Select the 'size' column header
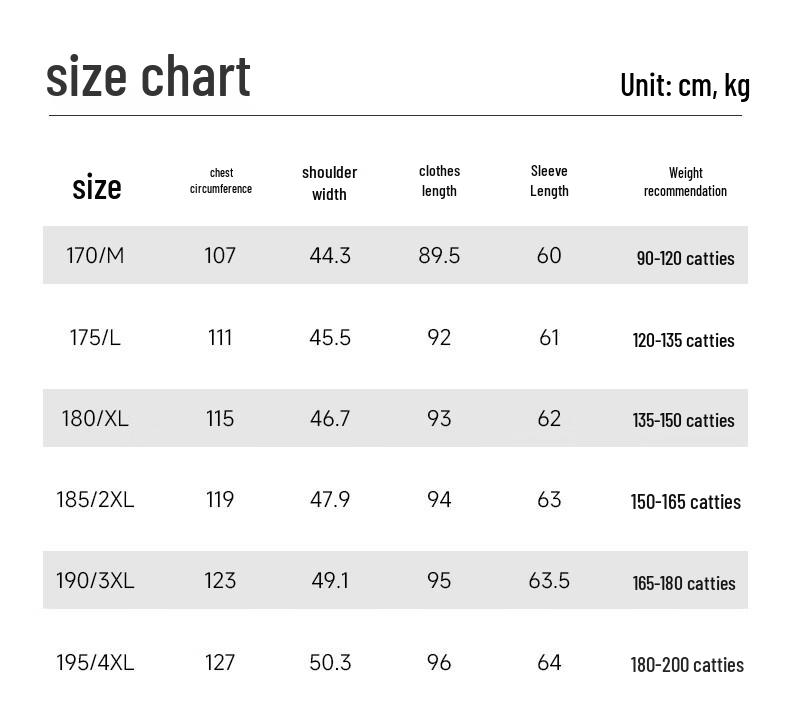 pos(97,187)
